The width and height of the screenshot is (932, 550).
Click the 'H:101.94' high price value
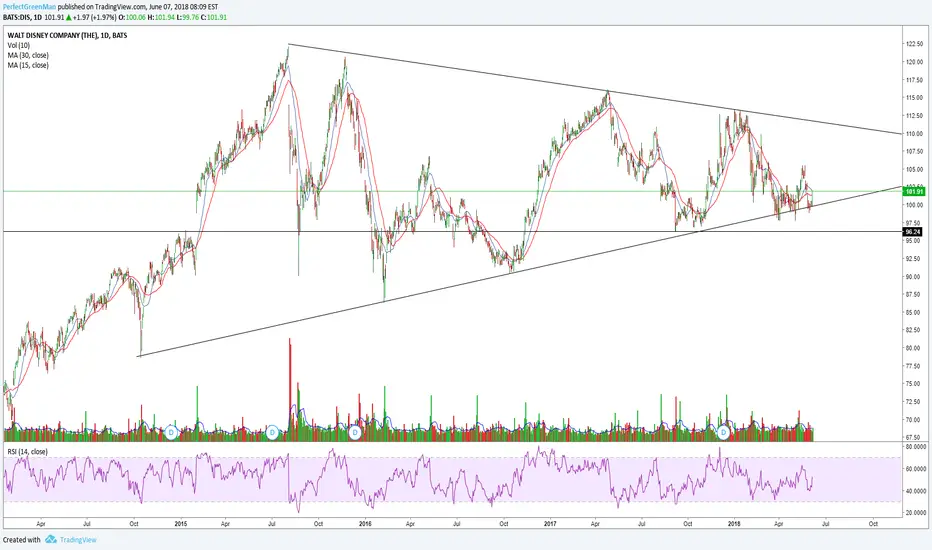[x=161, y=17]
